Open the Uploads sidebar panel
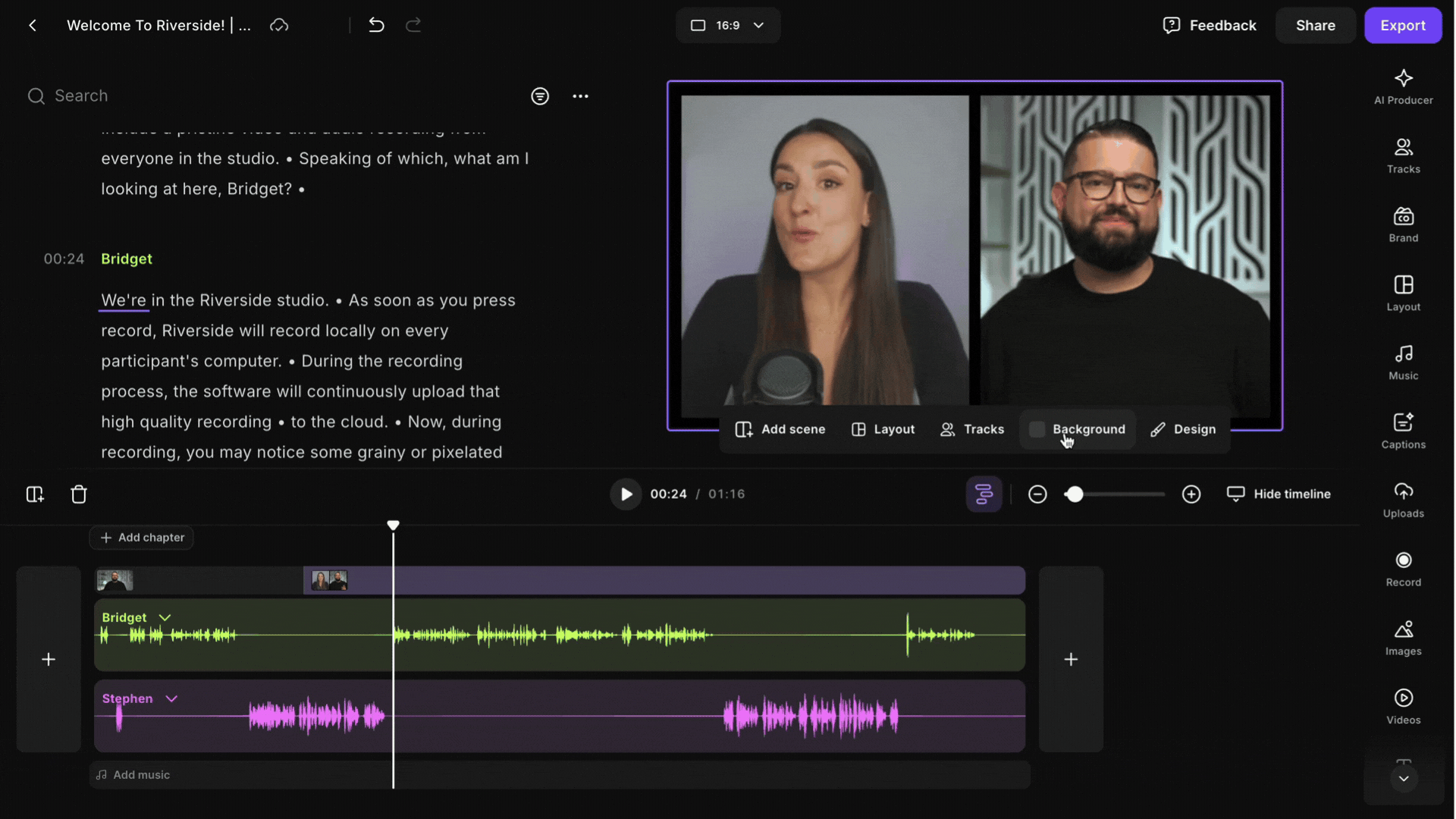Viewport: 1456px width, 819px height. (x=1403, y=500)
